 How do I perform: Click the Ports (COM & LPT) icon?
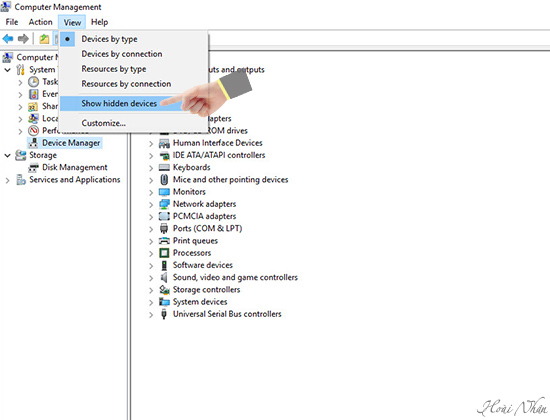[164, 228]
